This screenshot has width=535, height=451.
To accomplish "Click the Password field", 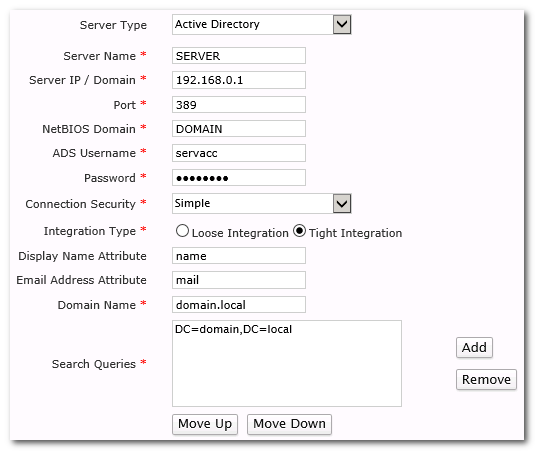I will tap(239, 178).
